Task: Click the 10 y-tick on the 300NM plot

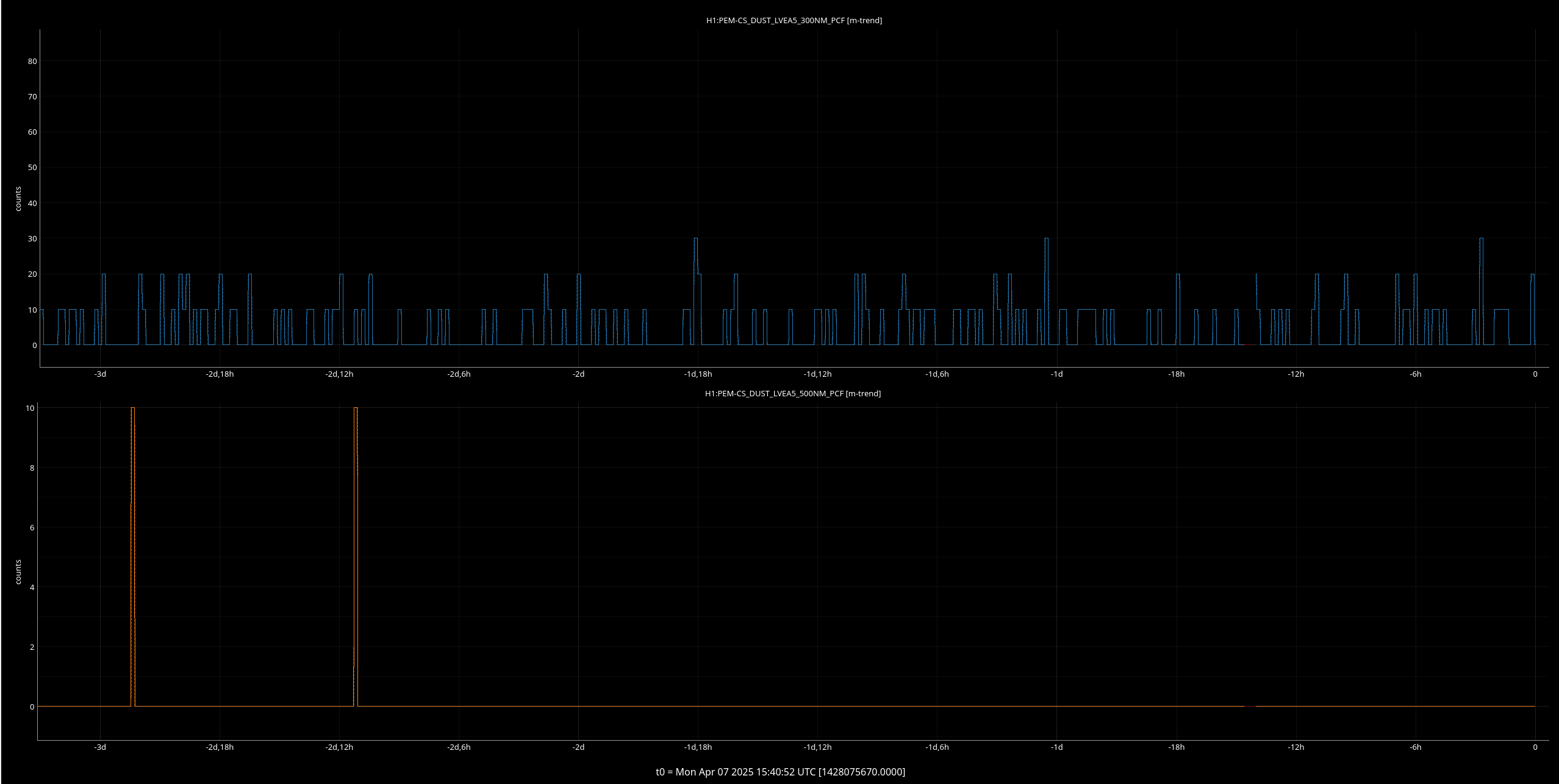Action: (32, 310)
